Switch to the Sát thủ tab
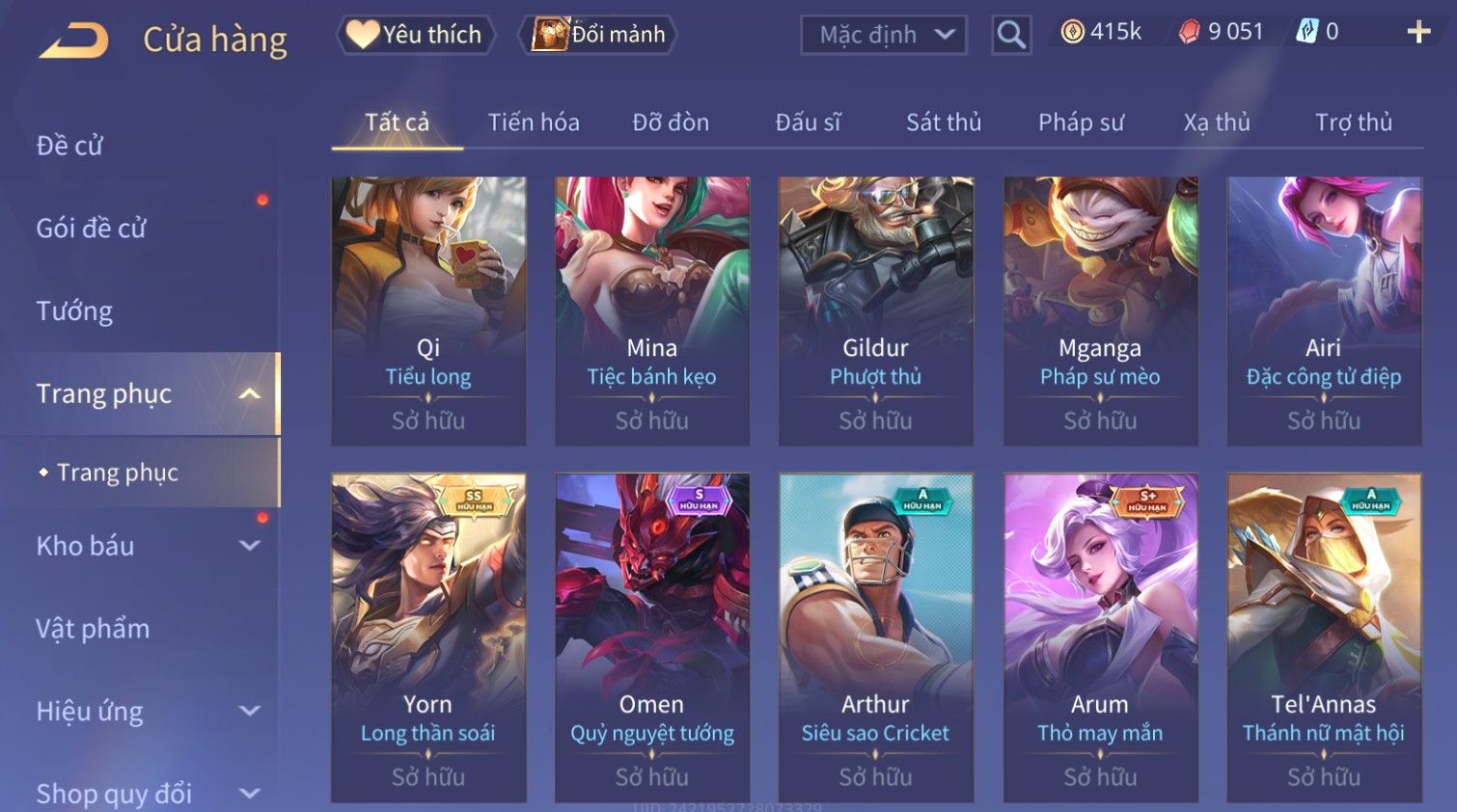The image size is (1457, 812). pyautogui.click(x=943, y=122)
